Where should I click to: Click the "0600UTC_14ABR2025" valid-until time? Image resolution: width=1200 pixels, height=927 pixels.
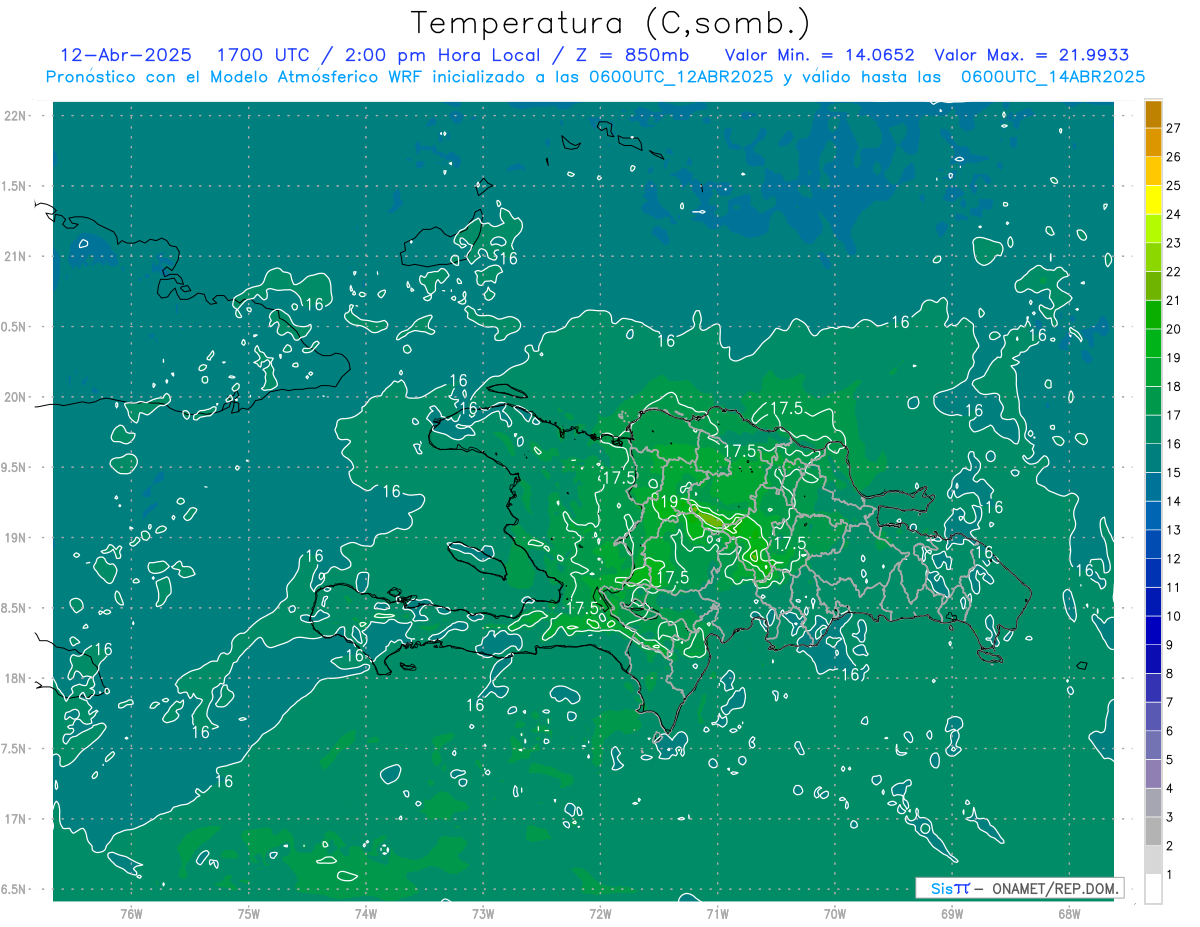(1052, 77)
